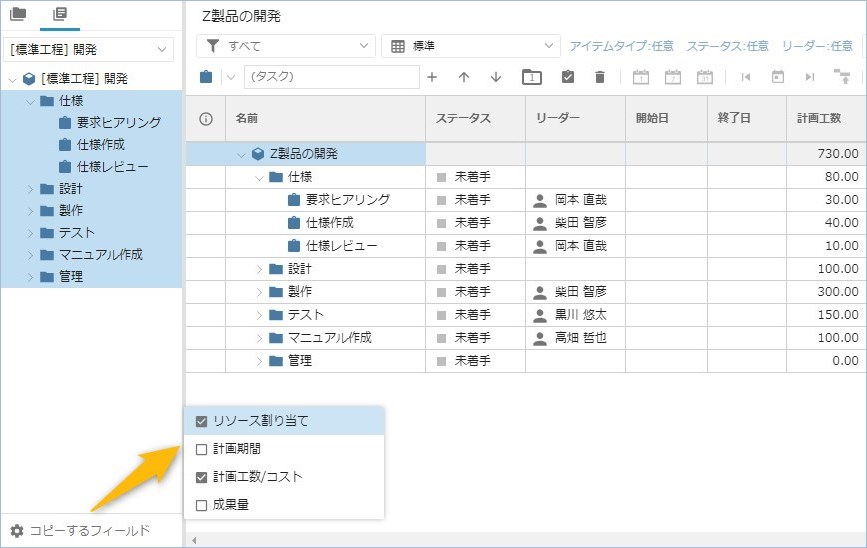The width and height of the screenshot is (867, 548).
Task: Select the templates tab in left panel
Action: 59,14
